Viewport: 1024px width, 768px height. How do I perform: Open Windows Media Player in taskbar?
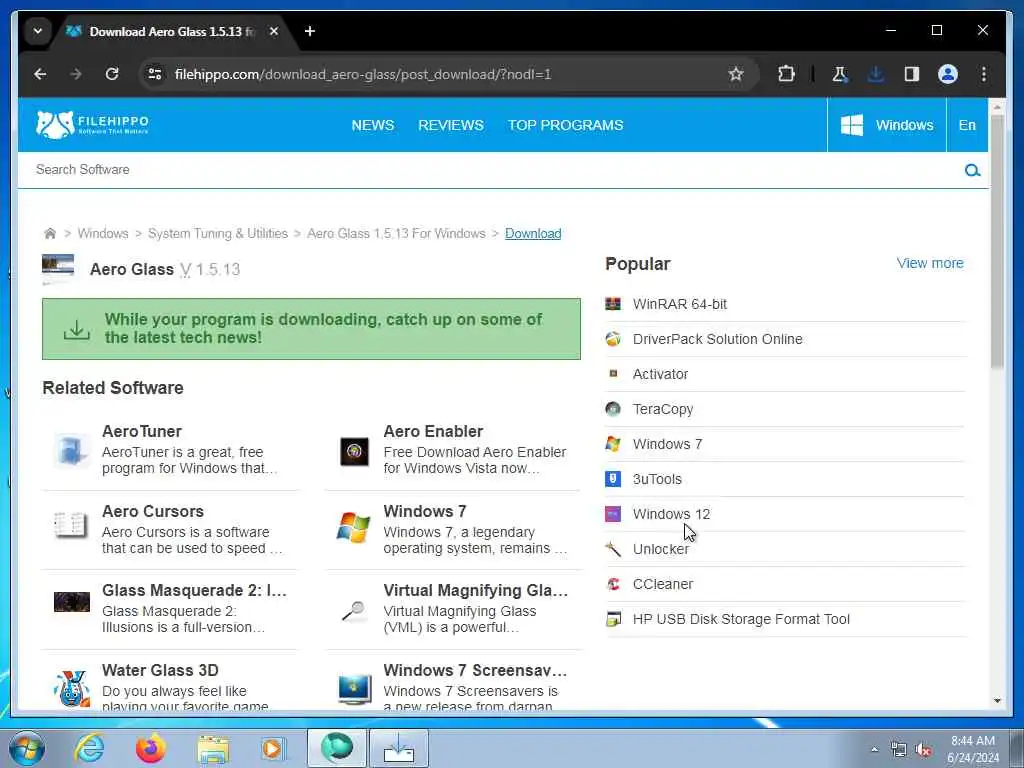tap(273, 748)
